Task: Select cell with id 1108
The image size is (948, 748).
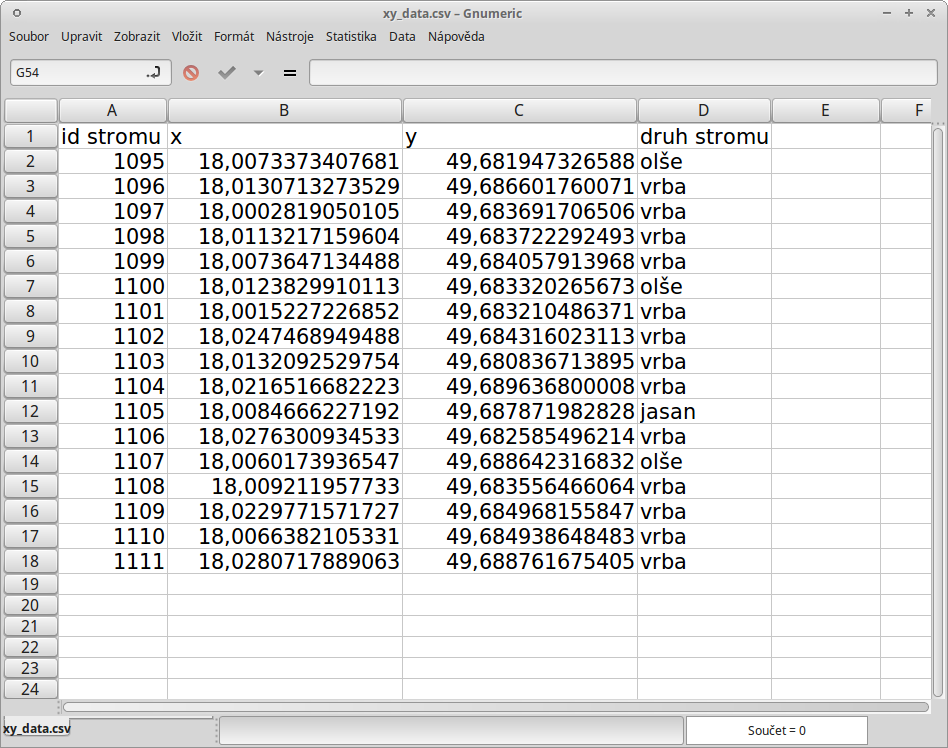Action: tap(112, 486)
